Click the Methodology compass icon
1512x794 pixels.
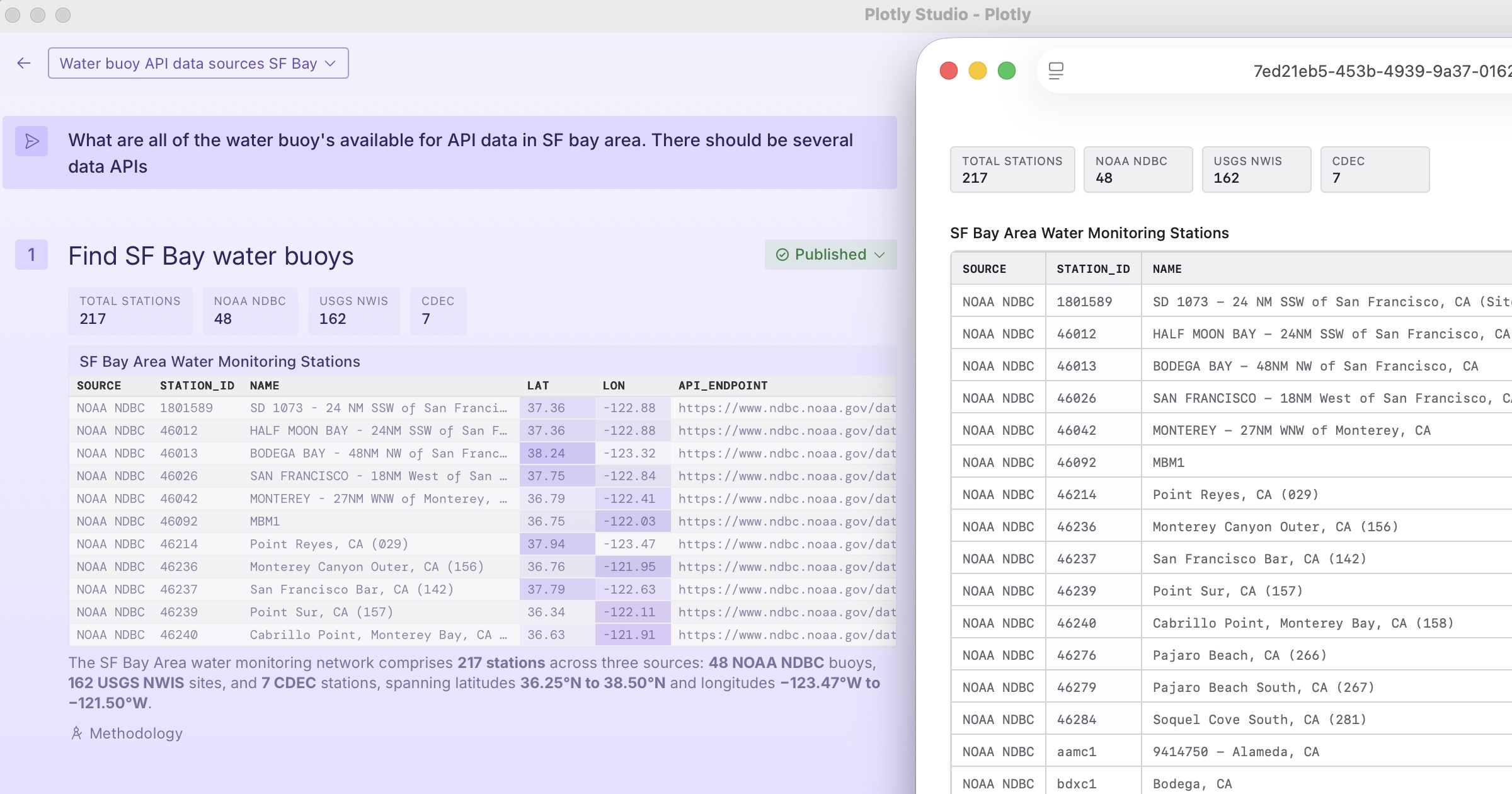point(77,734)
